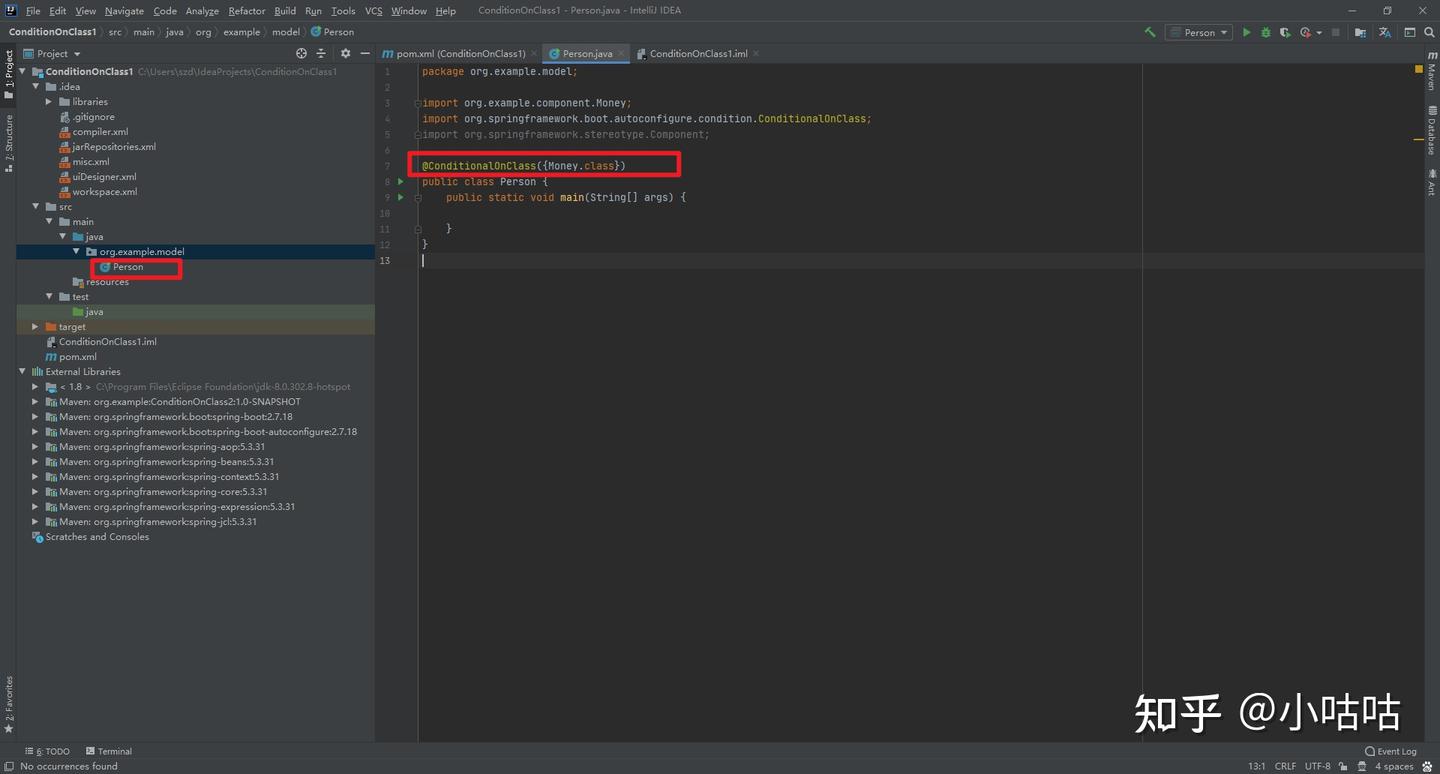Start debugging with the bug icon
1440x774 pixels.
[x=1266, y=32]
